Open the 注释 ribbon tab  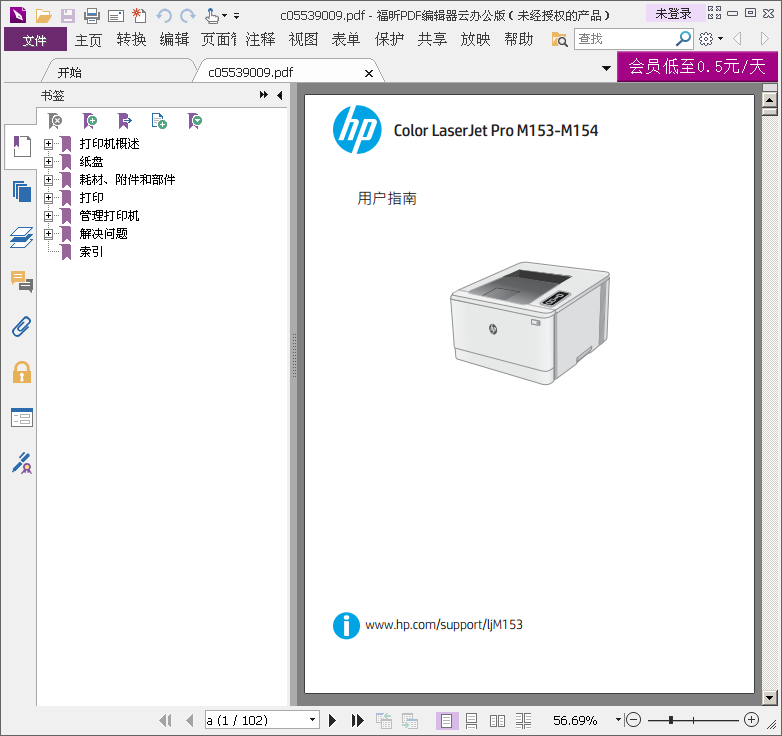point(260,39)
